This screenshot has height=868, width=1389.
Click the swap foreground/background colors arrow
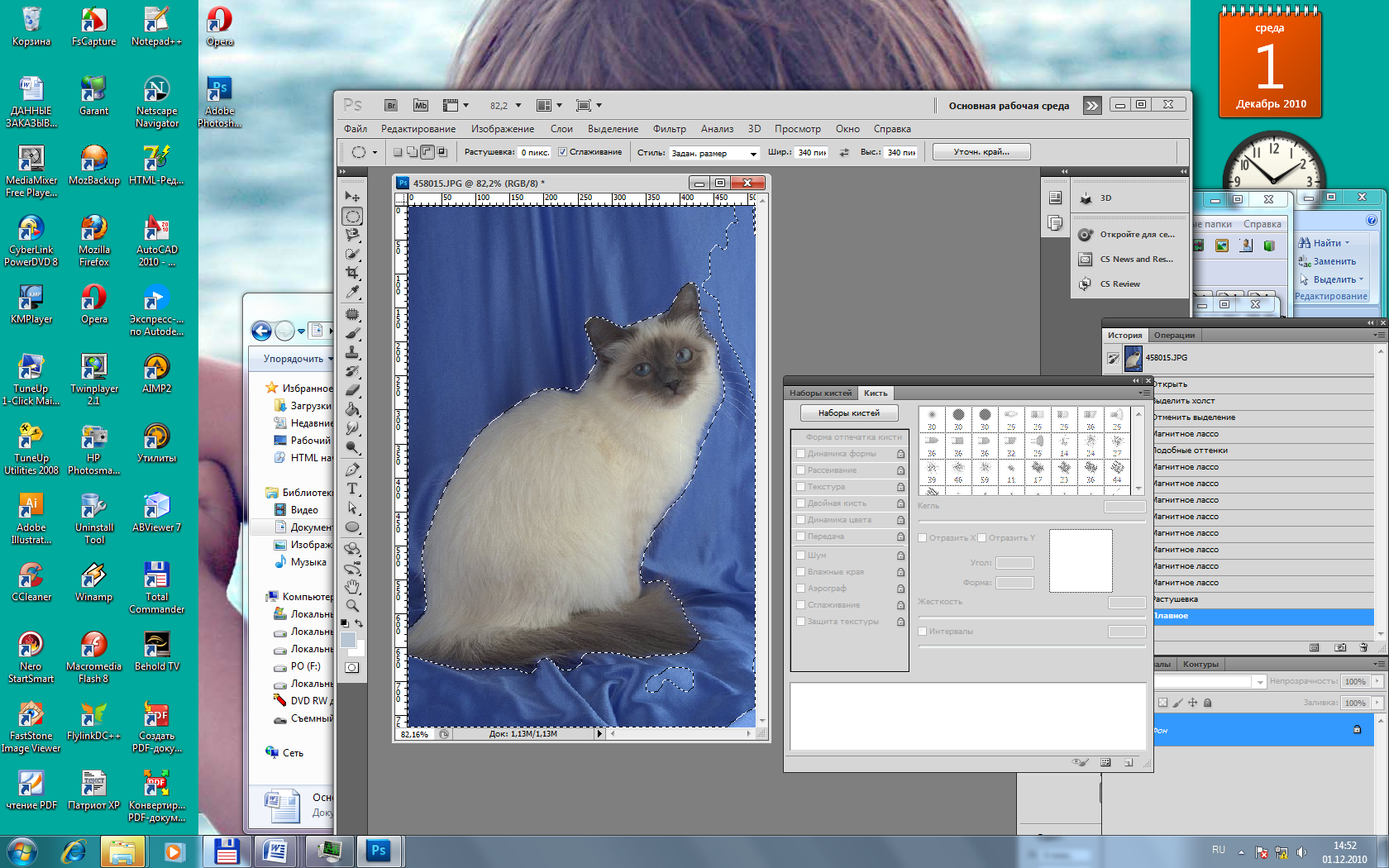click(x=359, y=623)
